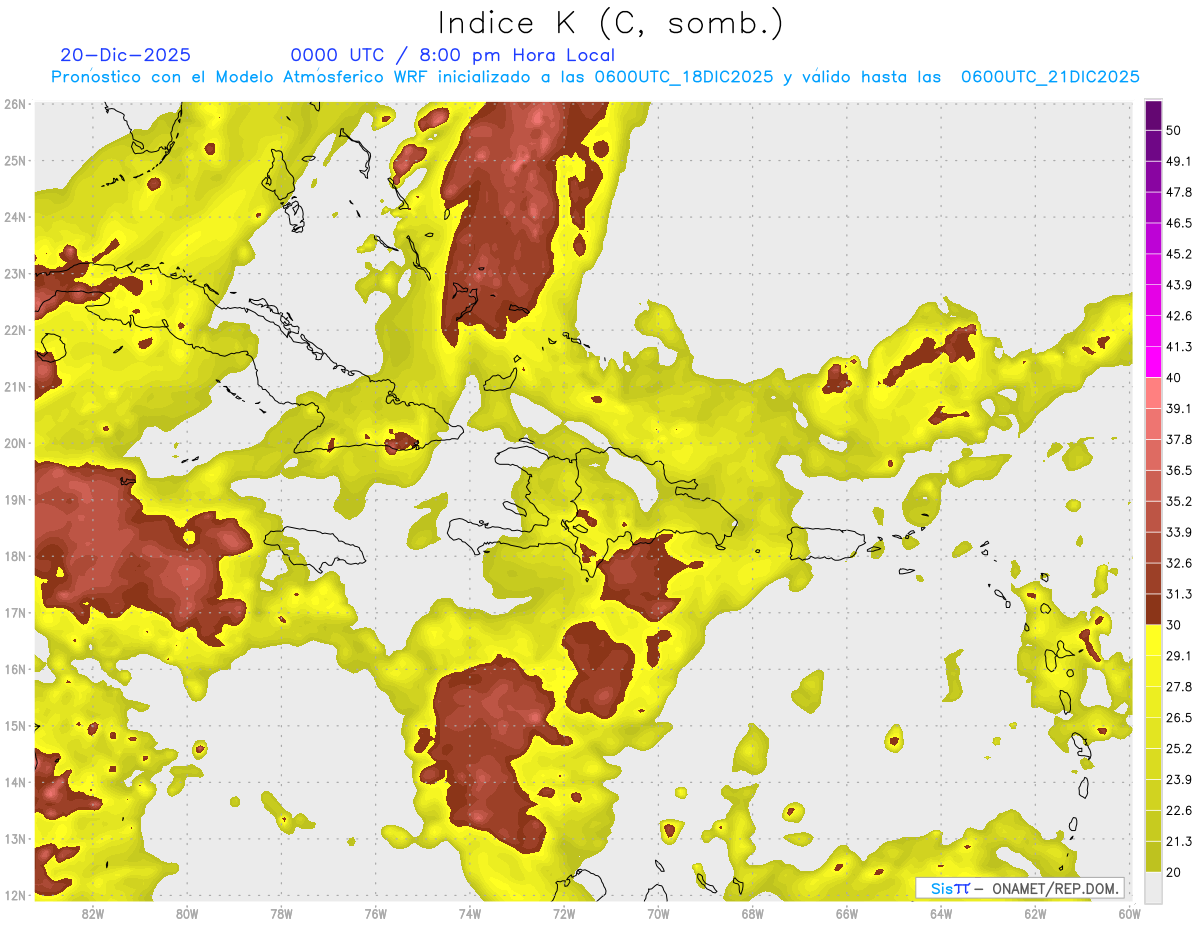This screenshot has height=927, width=1200.
Task: Select the colorbar value '37.8'
Action: (x=1179, y=440)
